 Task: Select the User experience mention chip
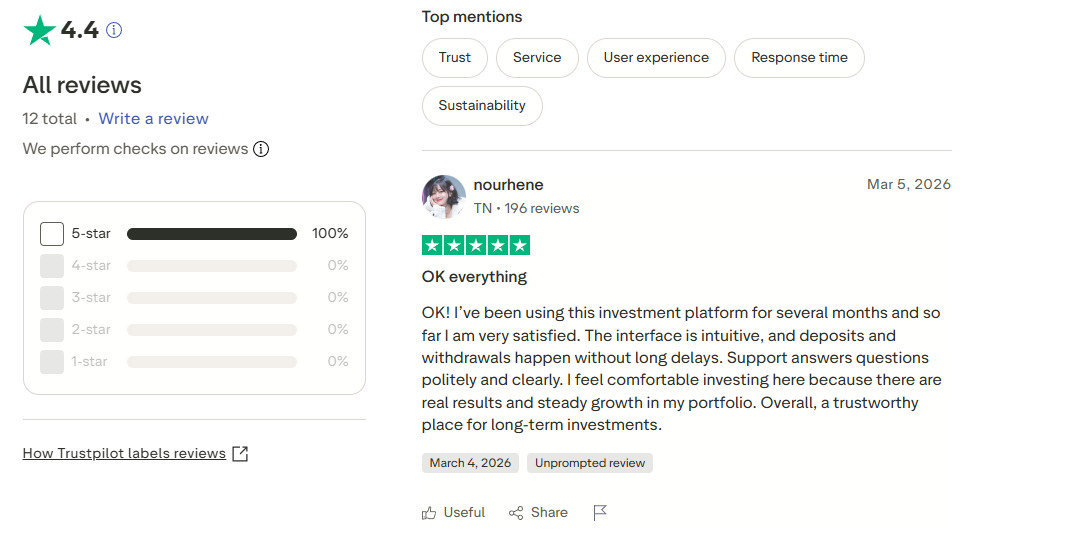(656, 58)
